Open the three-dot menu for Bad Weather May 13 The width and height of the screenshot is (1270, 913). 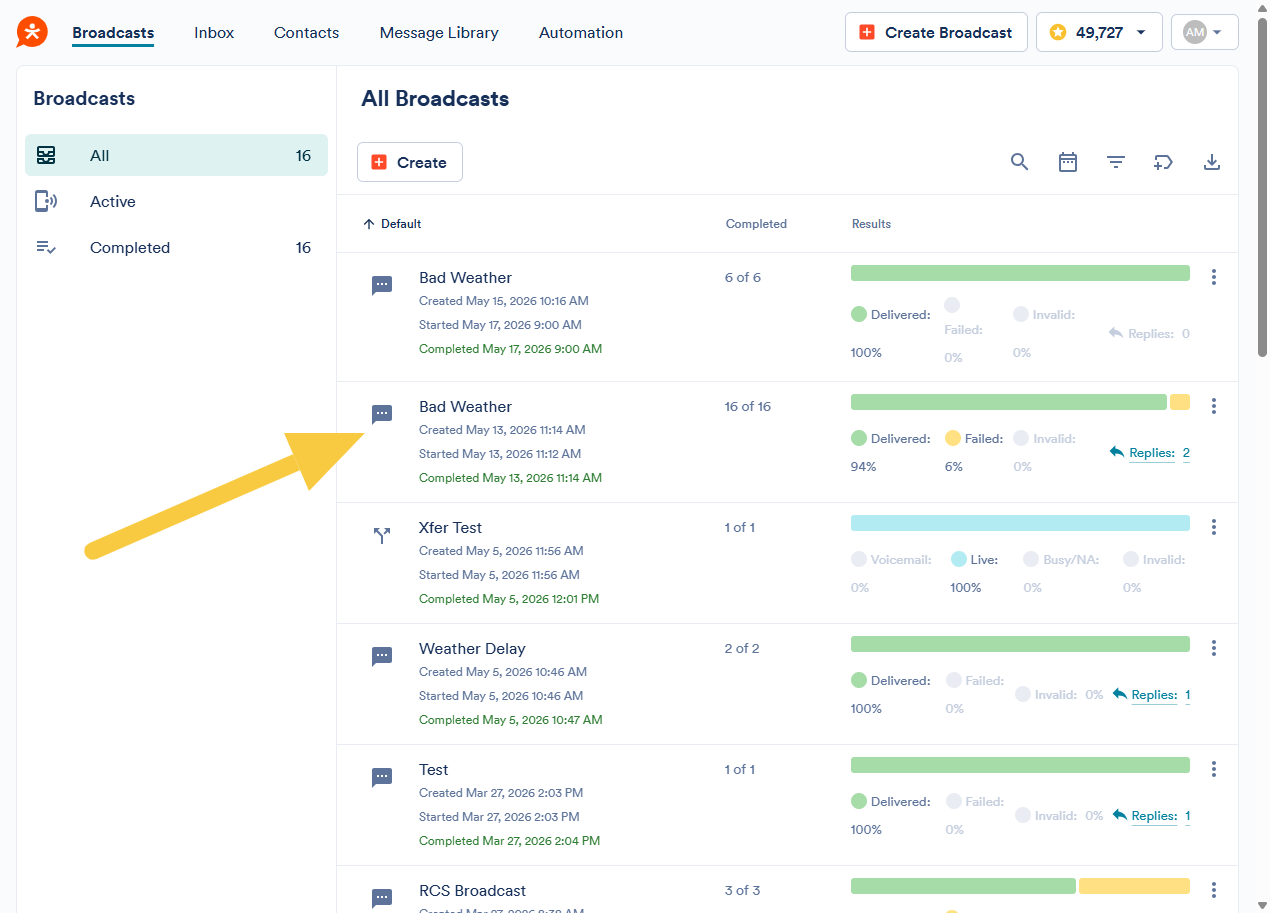pos(1214,406)
